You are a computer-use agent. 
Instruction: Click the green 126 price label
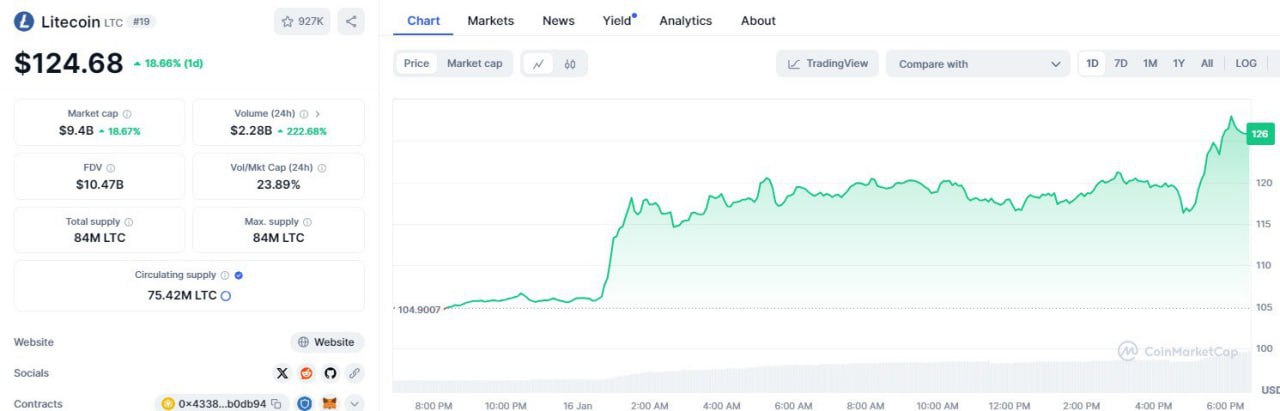[1260, 134]
